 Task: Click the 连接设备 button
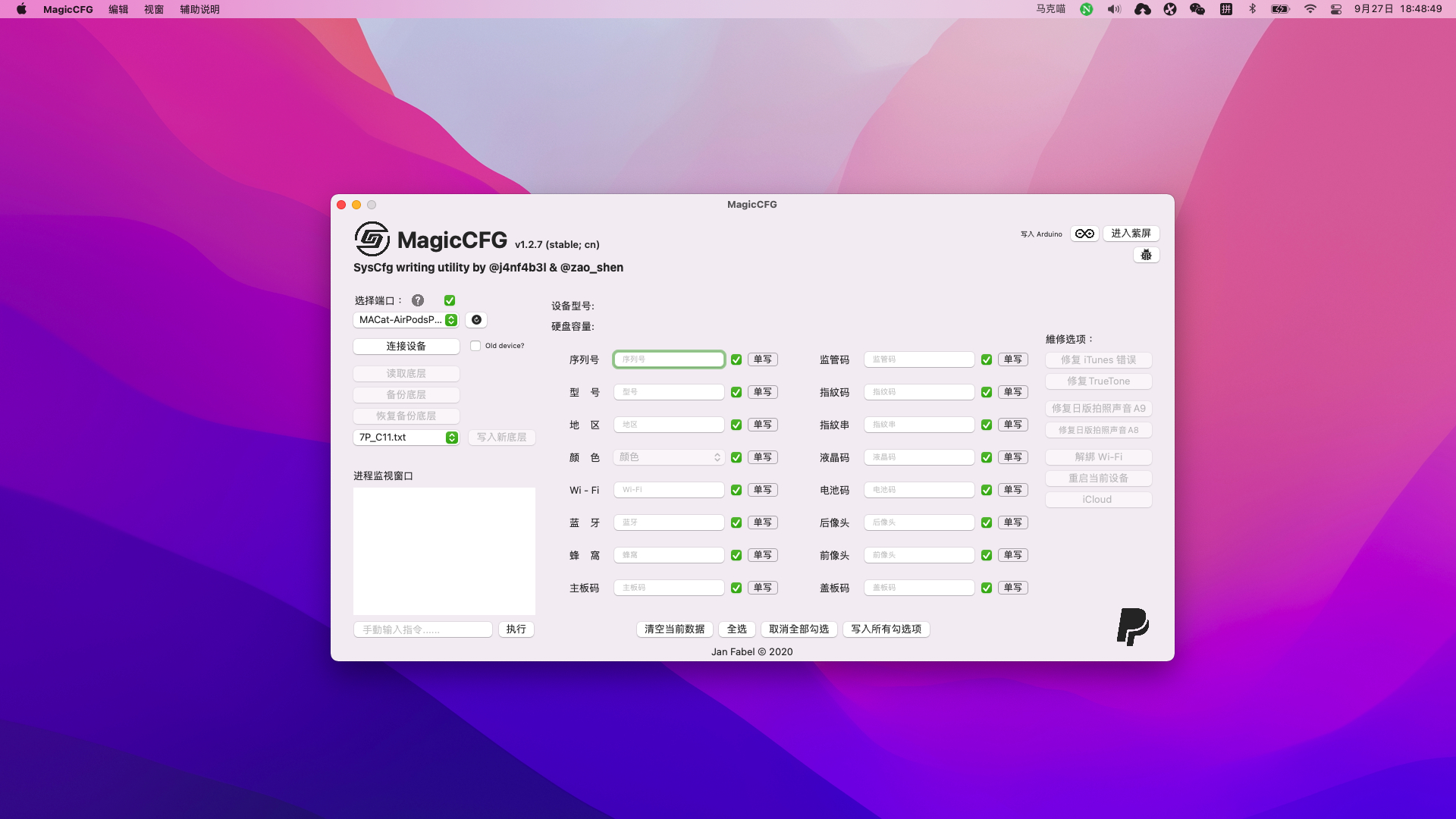point(406,346)
